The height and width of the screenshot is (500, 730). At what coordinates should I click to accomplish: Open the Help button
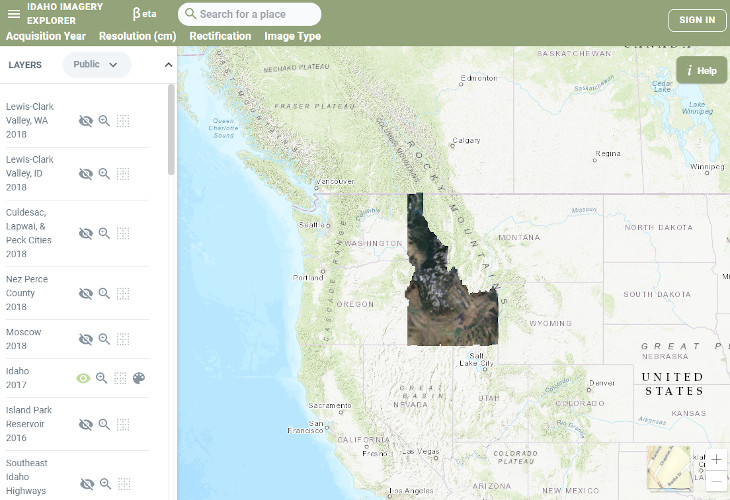[701, 71]
